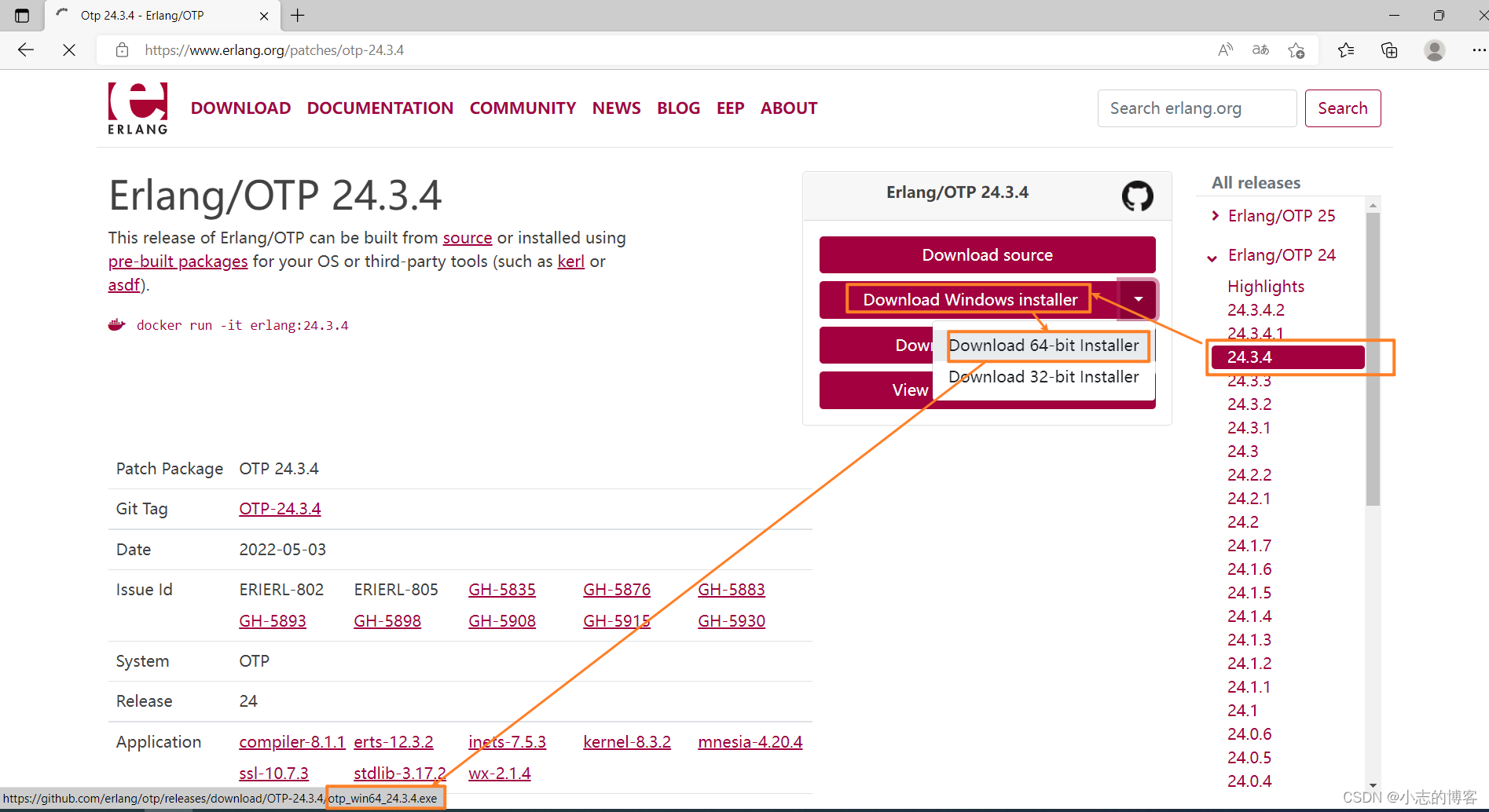This screenshot has height=812, width=1489.
Task: Open the COMMUNITY menu
Action: point(523,108)
